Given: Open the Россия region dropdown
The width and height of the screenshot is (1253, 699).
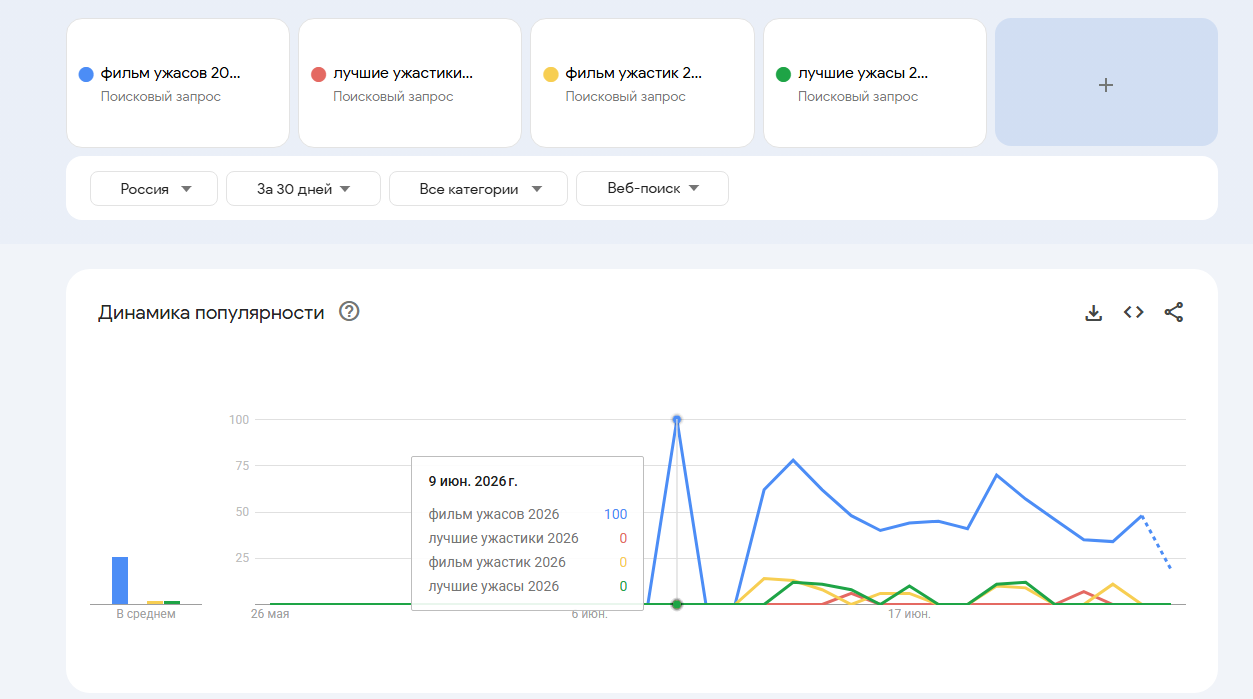Looking at the screenshot, I should tap(154, 188).
